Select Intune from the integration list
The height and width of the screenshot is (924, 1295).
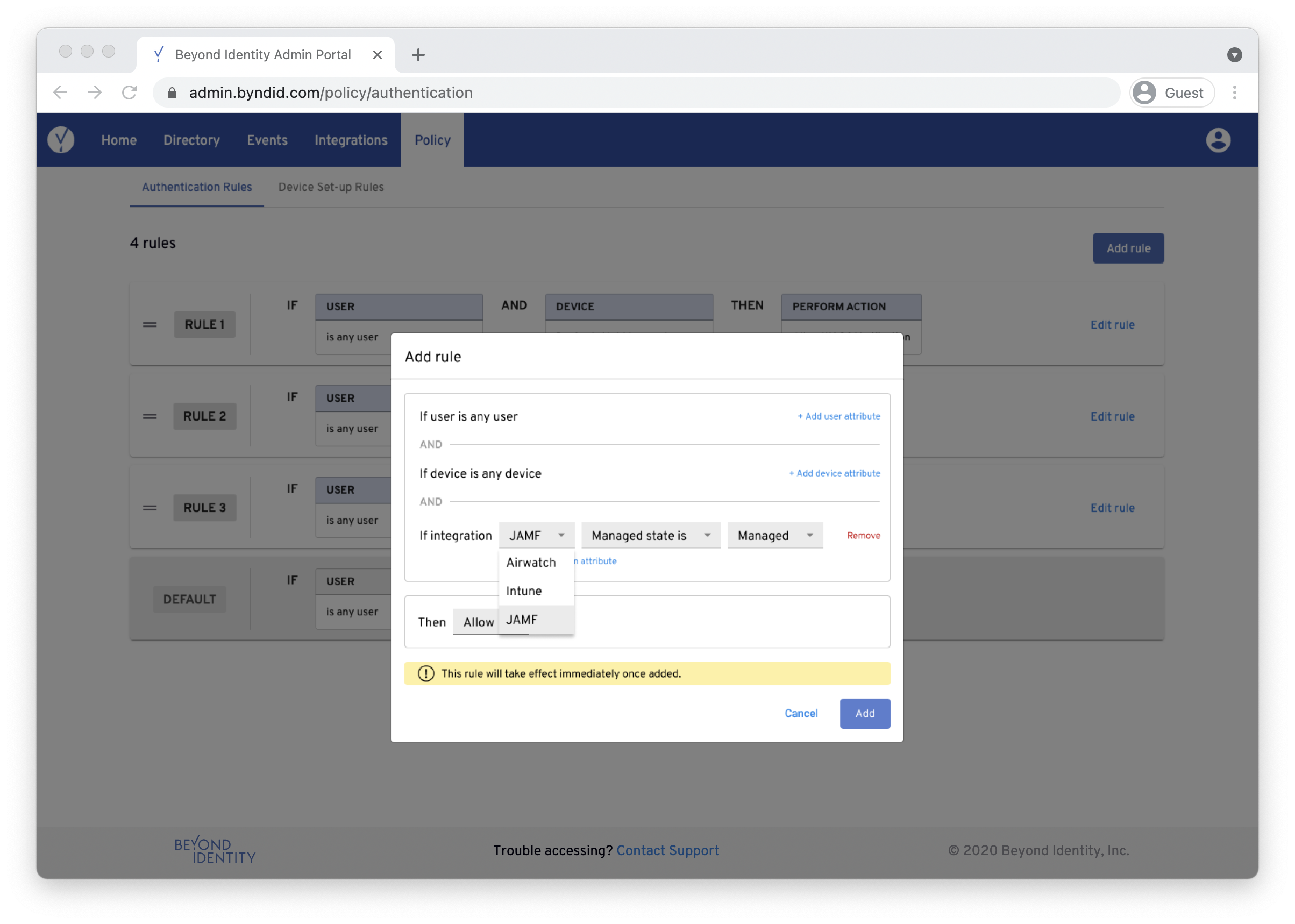pyautogui.click(x=536, y=591)
